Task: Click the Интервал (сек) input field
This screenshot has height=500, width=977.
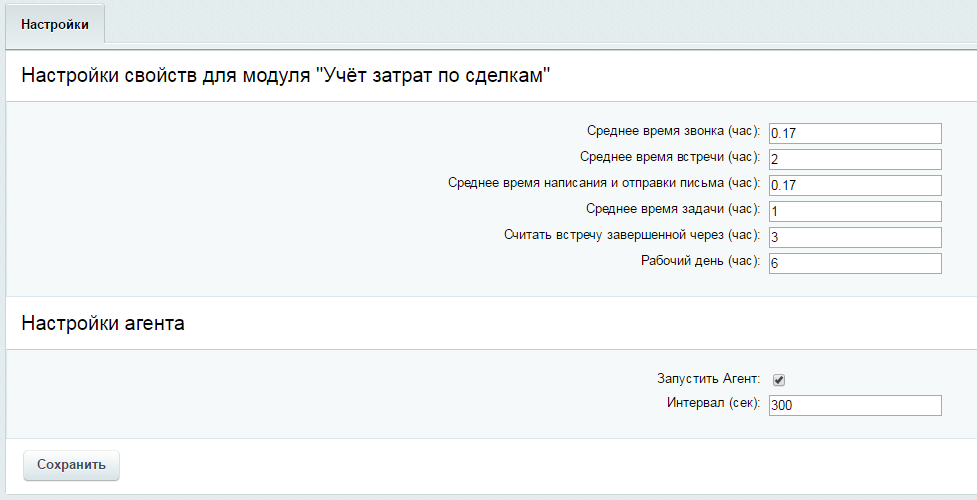Action: click(855, 405)
